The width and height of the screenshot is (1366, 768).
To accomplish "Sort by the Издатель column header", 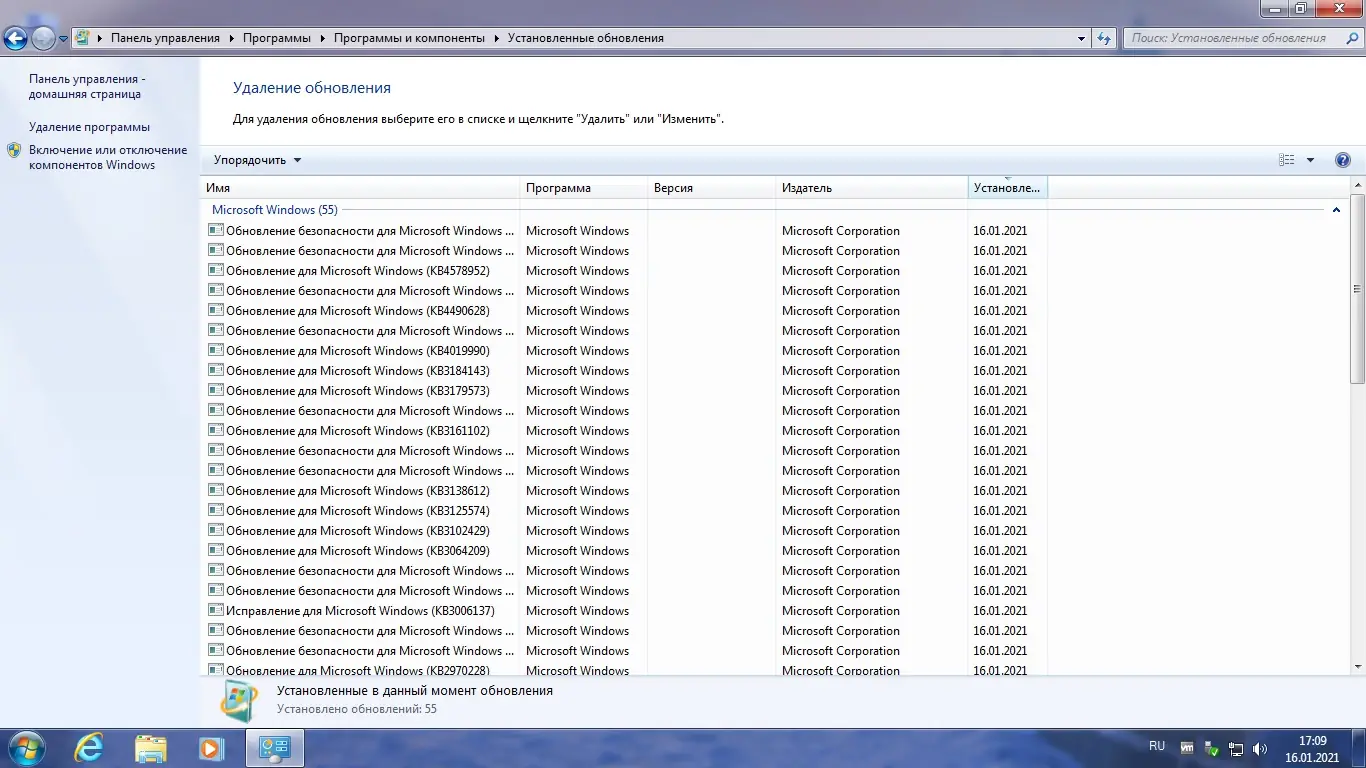I will tap(872, 188).
